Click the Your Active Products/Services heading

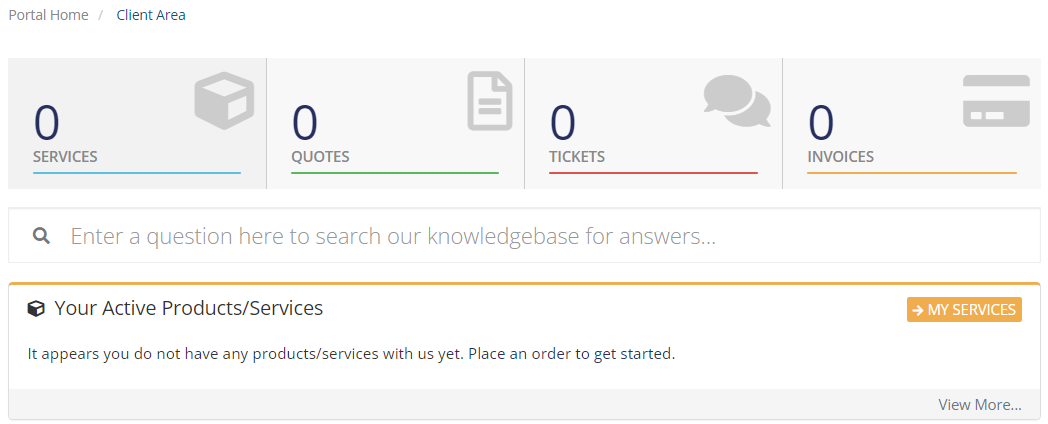[x=188, y=308]
